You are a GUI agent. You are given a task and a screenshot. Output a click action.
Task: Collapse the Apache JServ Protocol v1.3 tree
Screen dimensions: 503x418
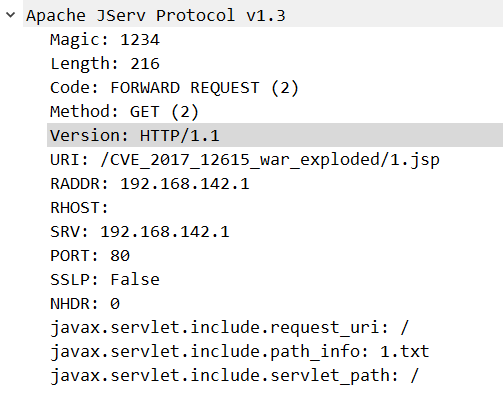point(11,15)
